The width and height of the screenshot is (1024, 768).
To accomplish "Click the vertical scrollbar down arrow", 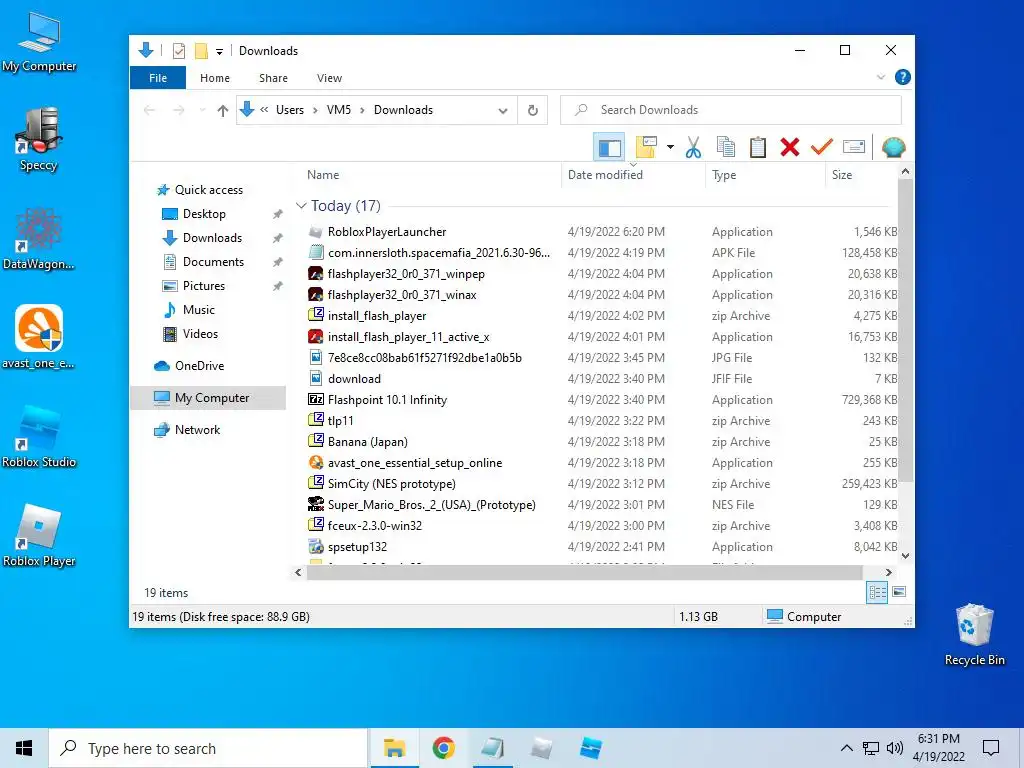I will point(905,556).
